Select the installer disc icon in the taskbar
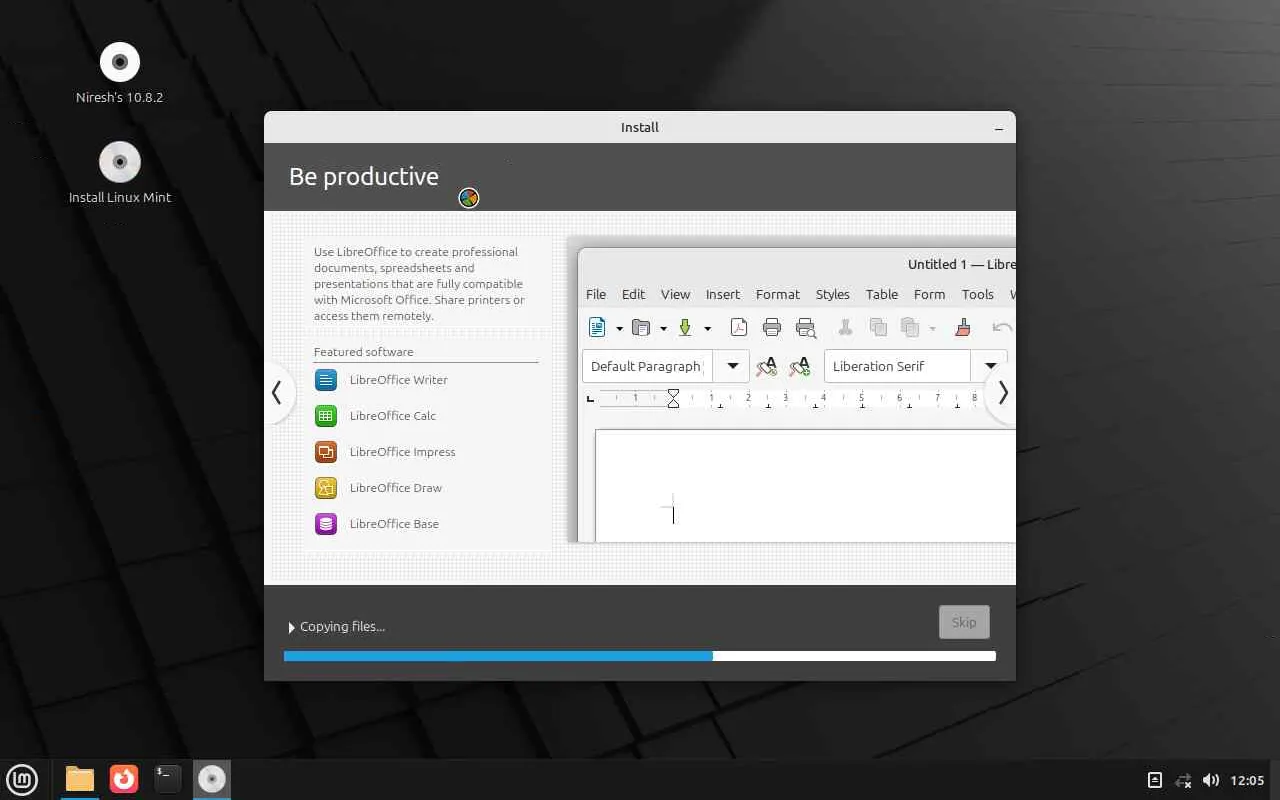This screenshot has width=1280, height=800. [212, 778]
